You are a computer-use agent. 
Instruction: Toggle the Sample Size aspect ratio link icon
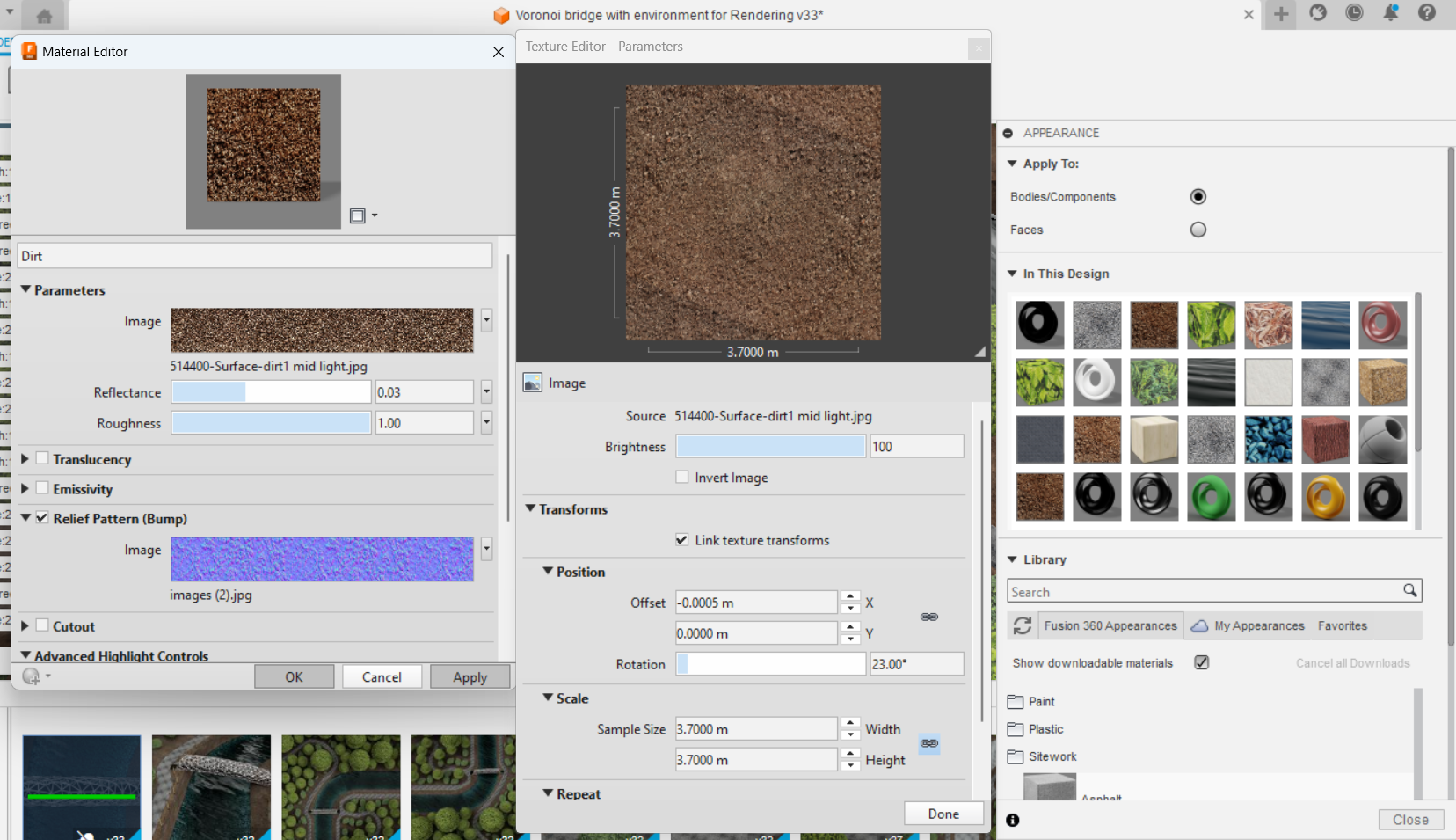[x=928, y=744]
